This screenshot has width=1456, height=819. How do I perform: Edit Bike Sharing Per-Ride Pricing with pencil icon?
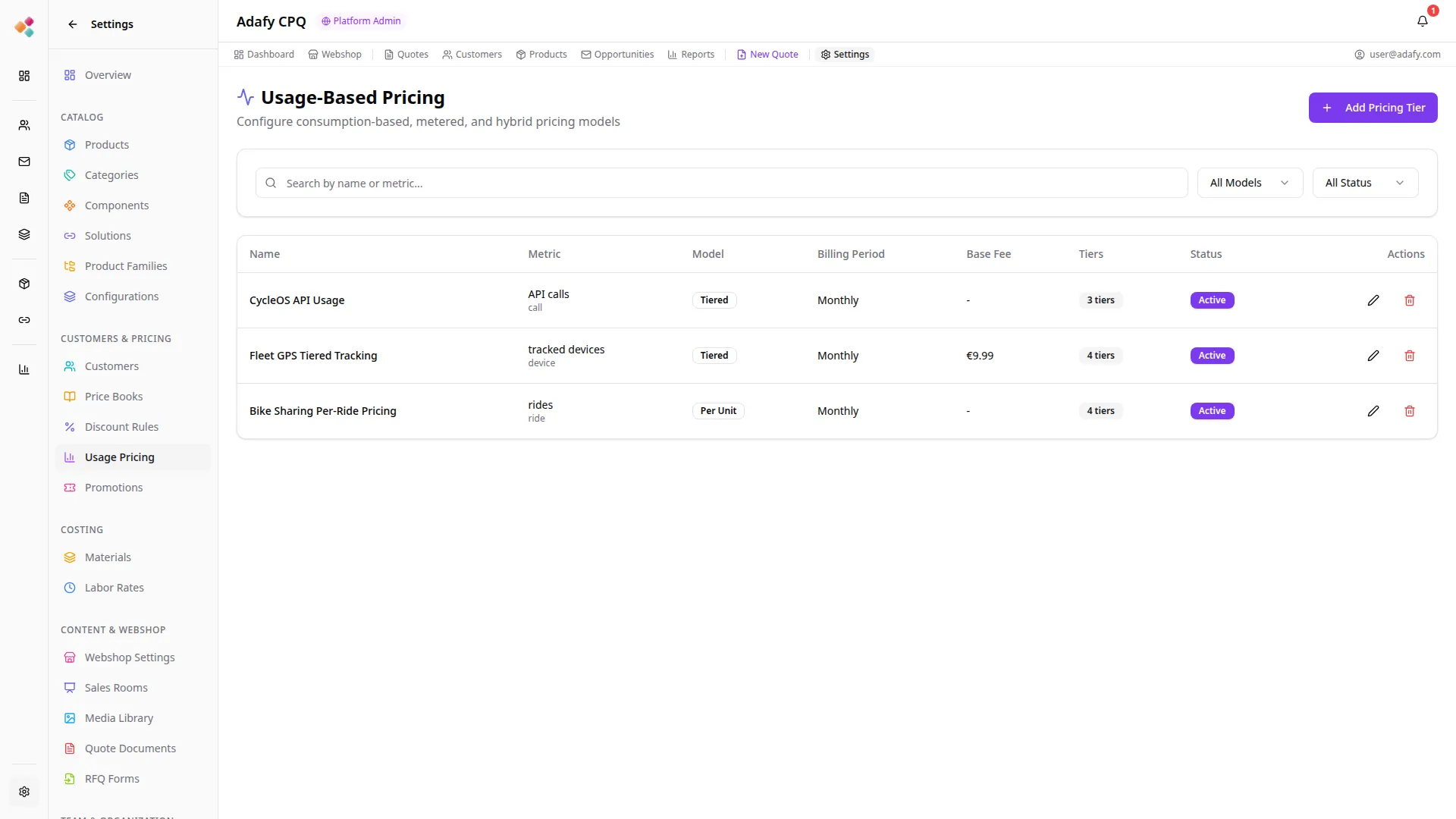(1373, 411)
